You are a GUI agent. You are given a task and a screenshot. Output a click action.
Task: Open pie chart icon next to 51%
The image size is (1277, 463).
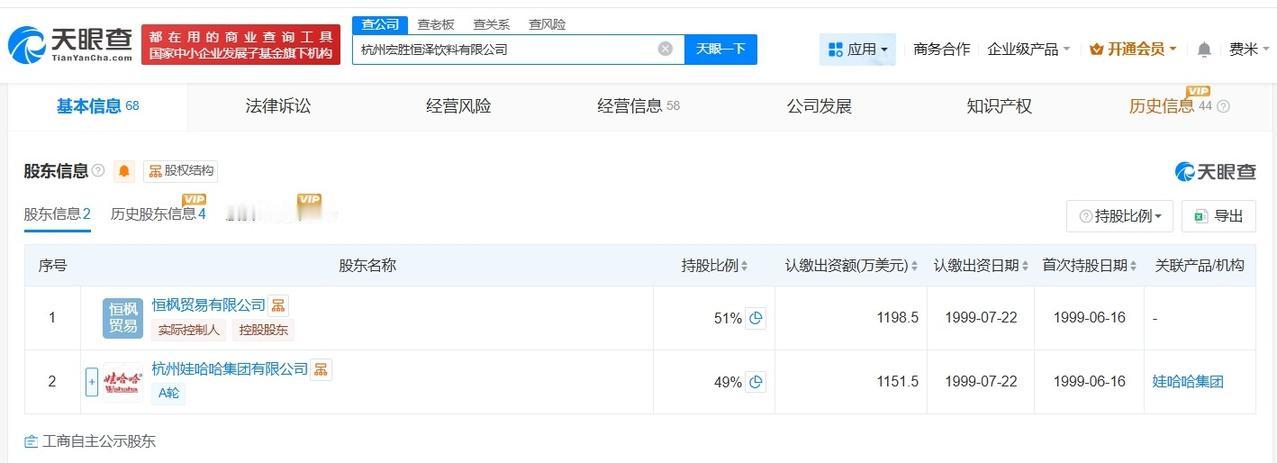click(756, 318)
